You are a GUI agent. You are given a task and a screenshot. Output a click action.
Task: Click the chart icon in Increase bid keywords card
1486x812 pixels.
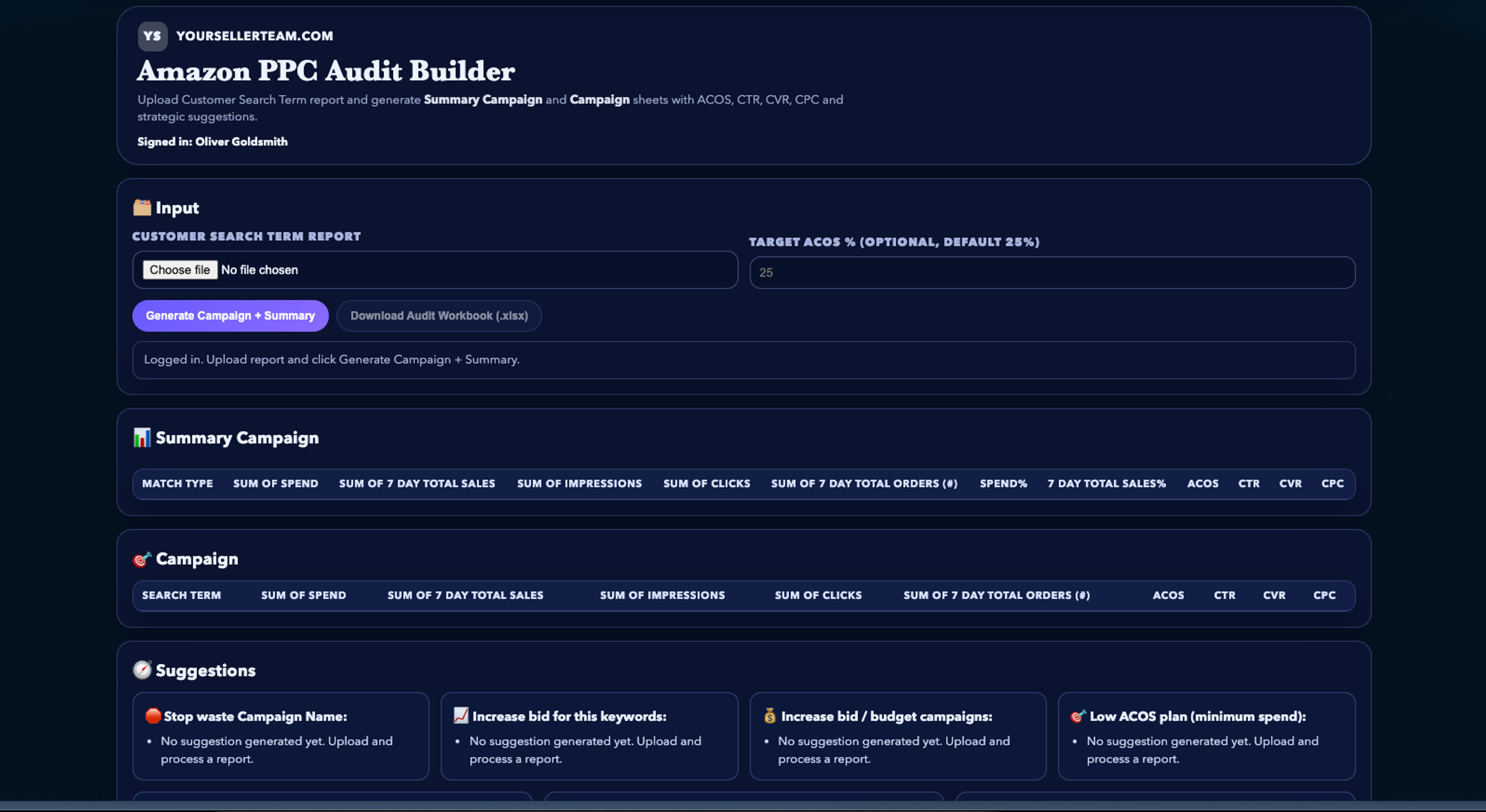(461, 716)
